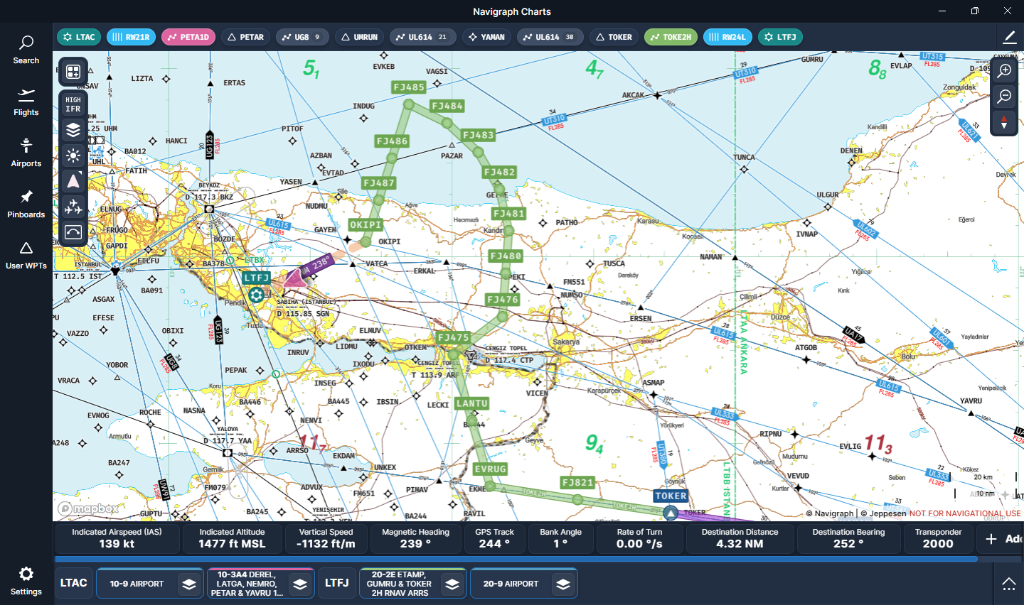This screenshot has height=605, width=1024.
Task: Click the LTAC airport button in bottom bar
Action: coord(74,583)
